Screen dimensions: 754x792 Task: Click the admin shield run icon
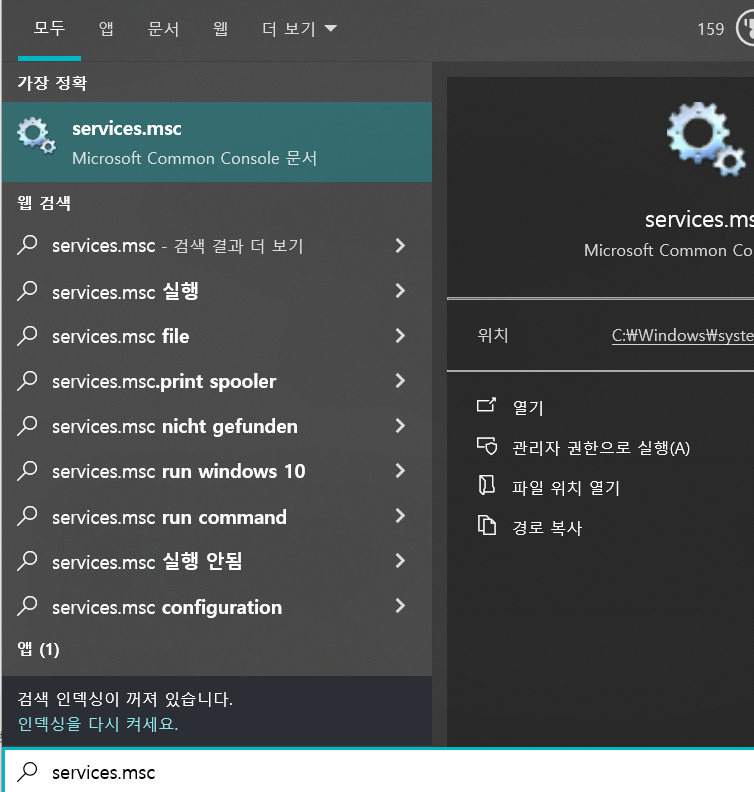click(x=487, y=446)
